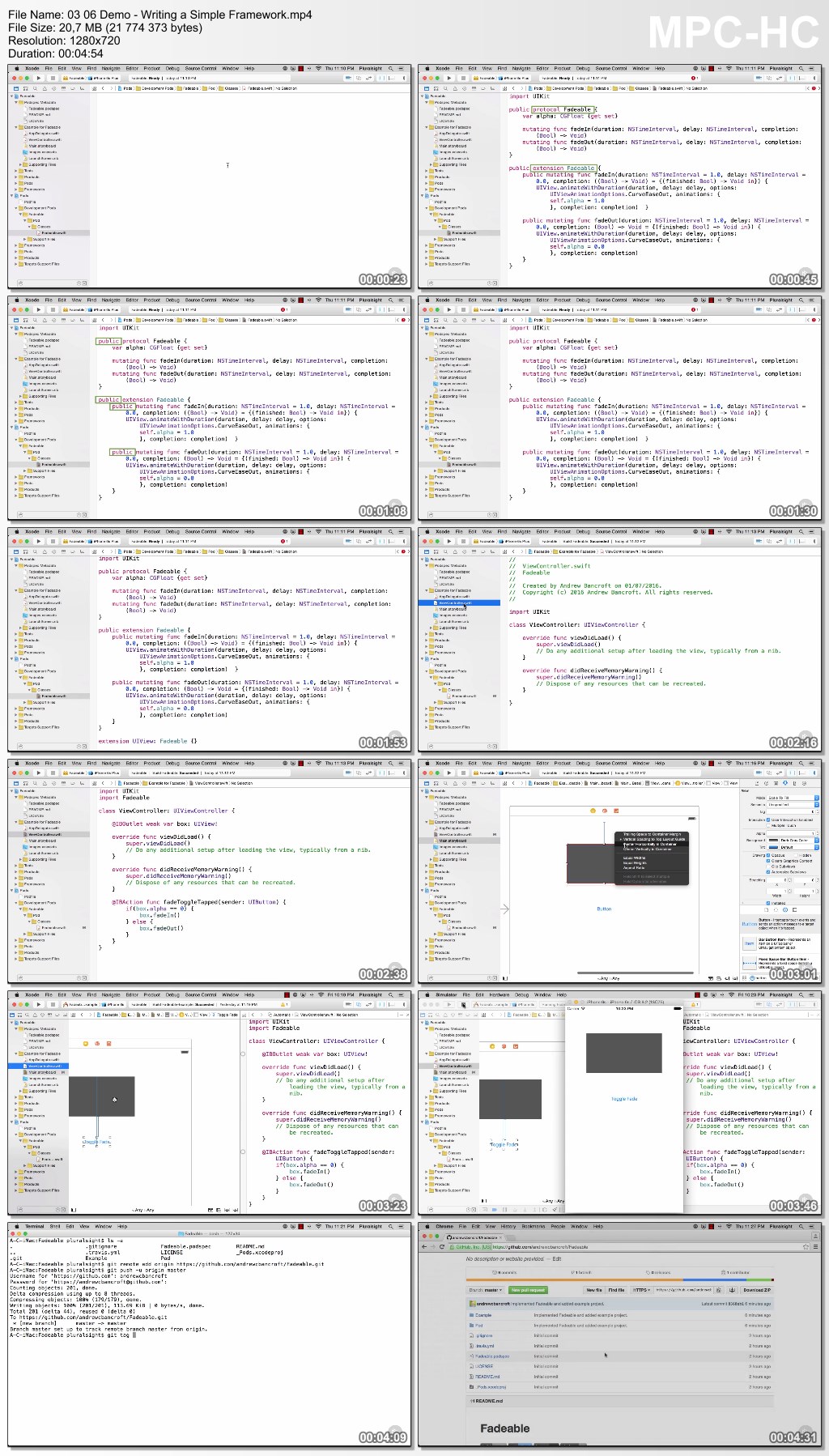Click Chrome's reload icon in the 00:04:31 frame

442,1246
